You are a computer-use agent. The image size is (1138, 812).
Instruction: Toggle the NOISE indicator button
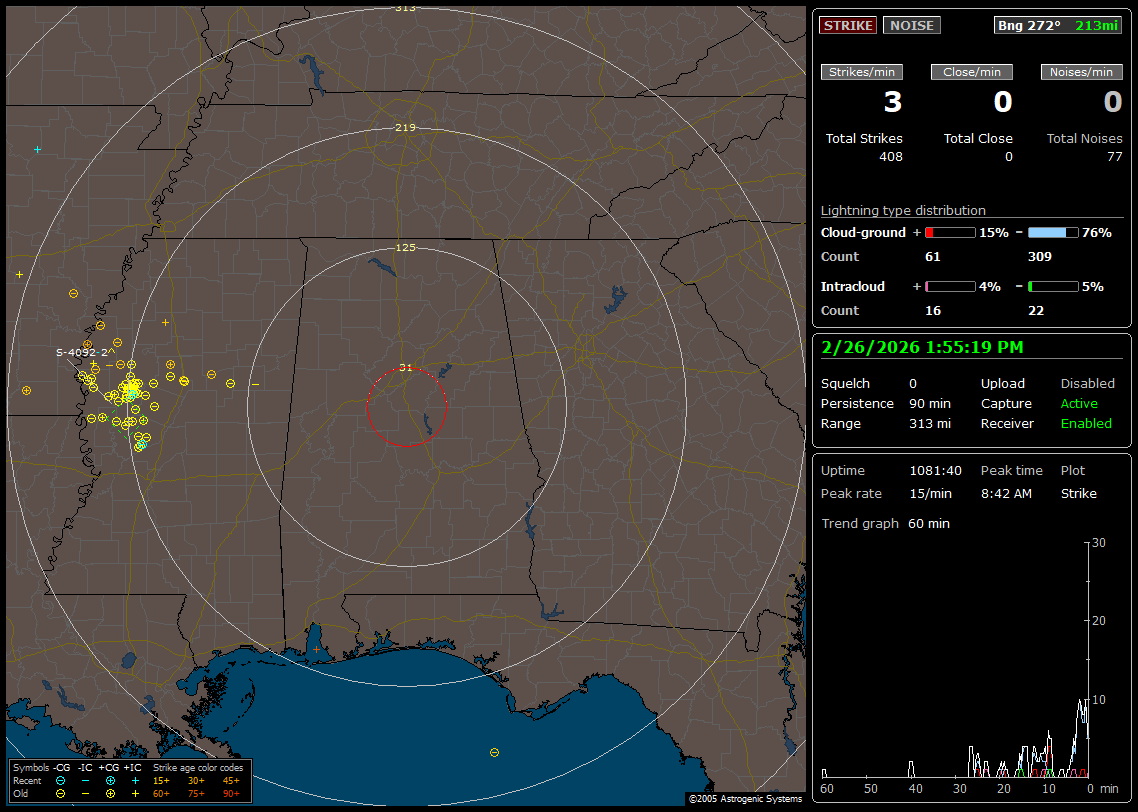pos(911,25)
